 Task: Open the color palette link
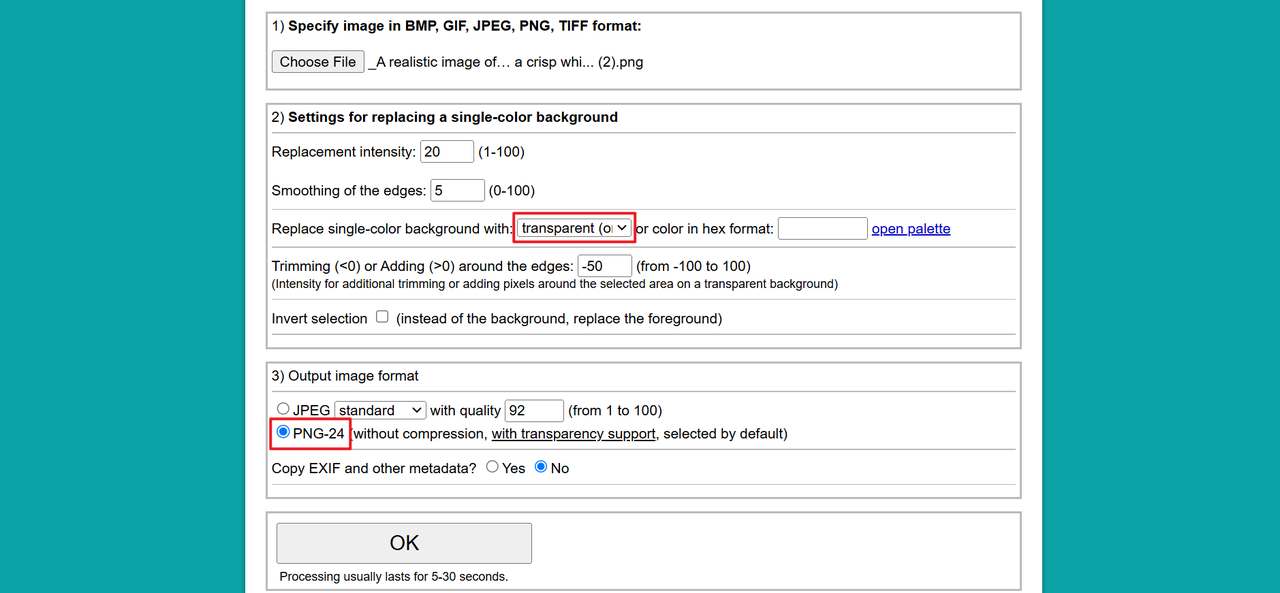tap(910, 229)
